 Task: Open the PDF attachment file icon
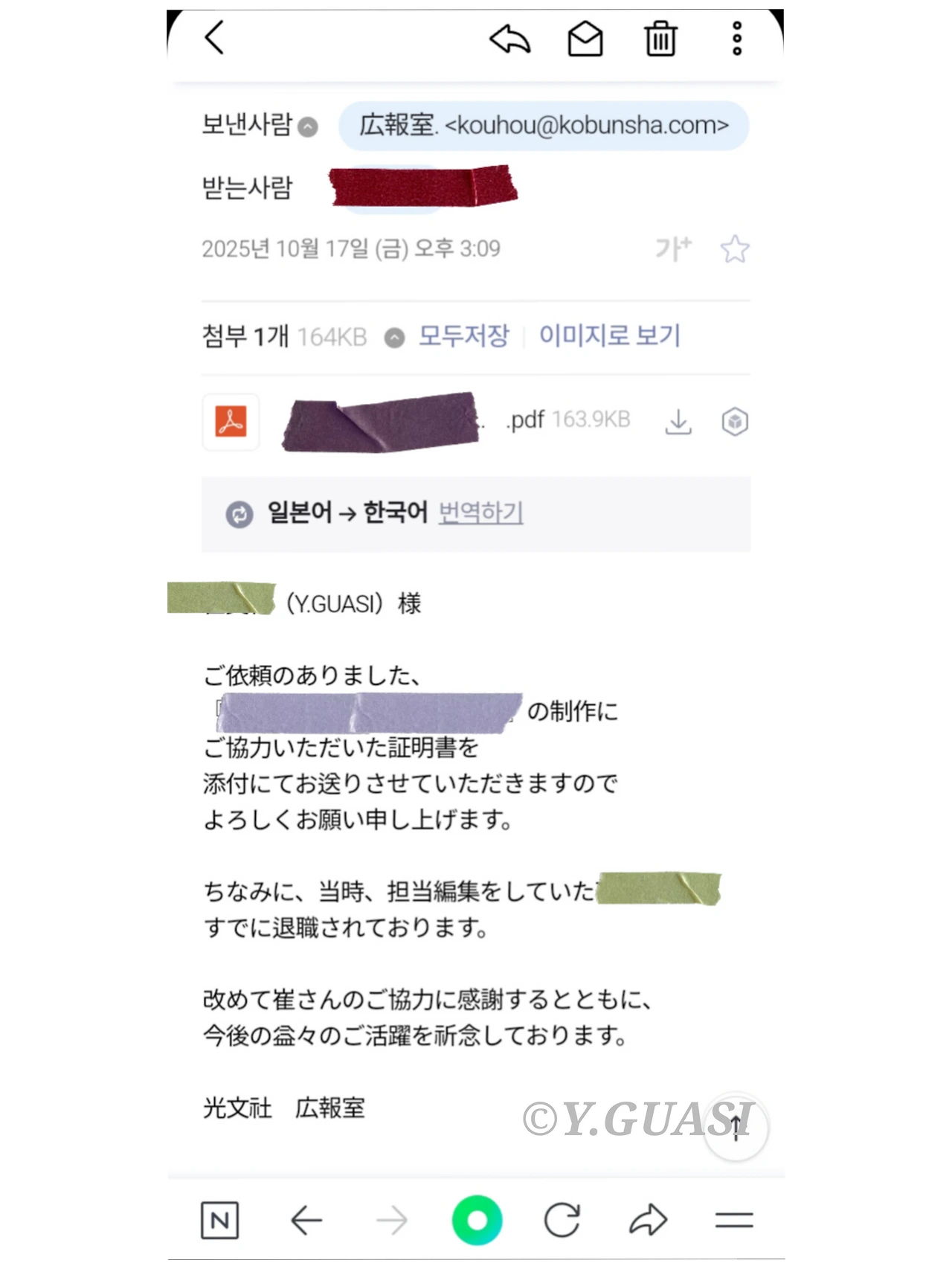[231, 422]
